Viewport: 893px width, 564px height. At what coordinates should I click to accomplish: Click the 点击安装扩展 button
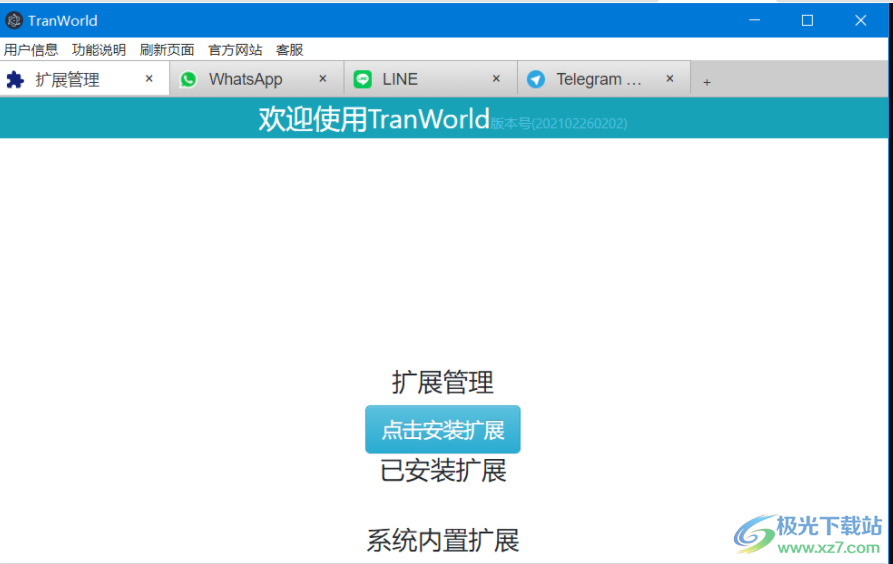pyautogui.click(x=443, y=430)
